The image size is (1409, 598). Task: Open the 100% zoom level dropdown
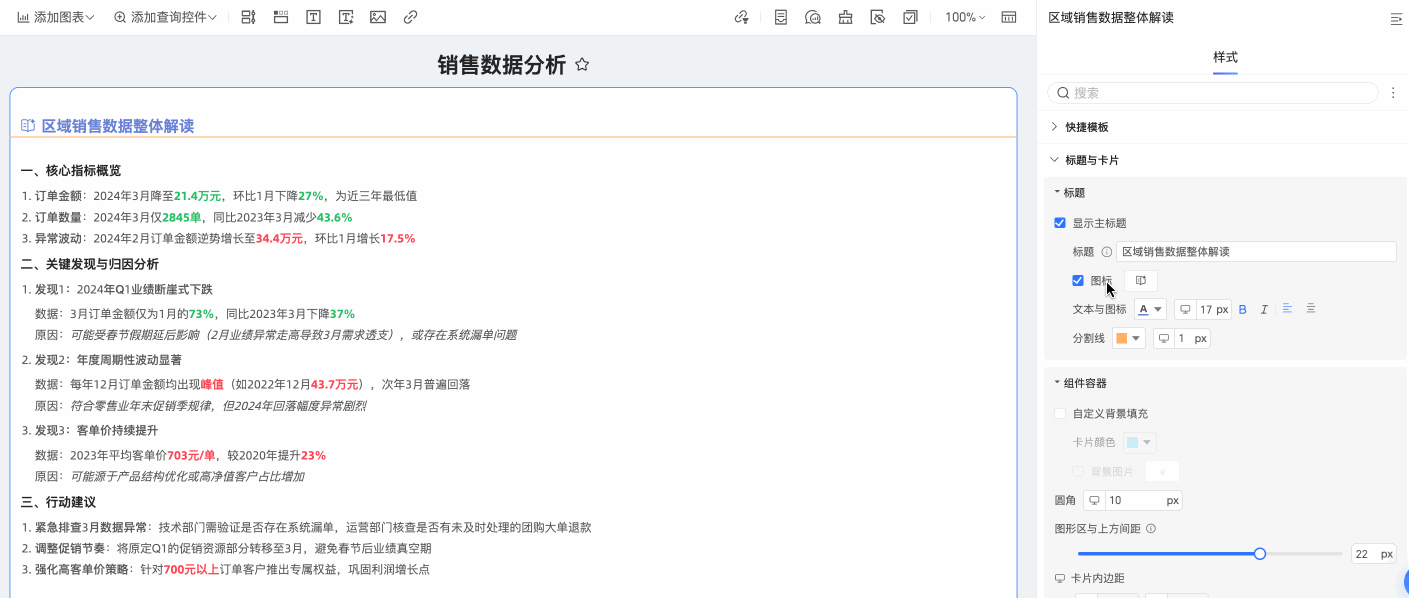(x=965, y=17)
